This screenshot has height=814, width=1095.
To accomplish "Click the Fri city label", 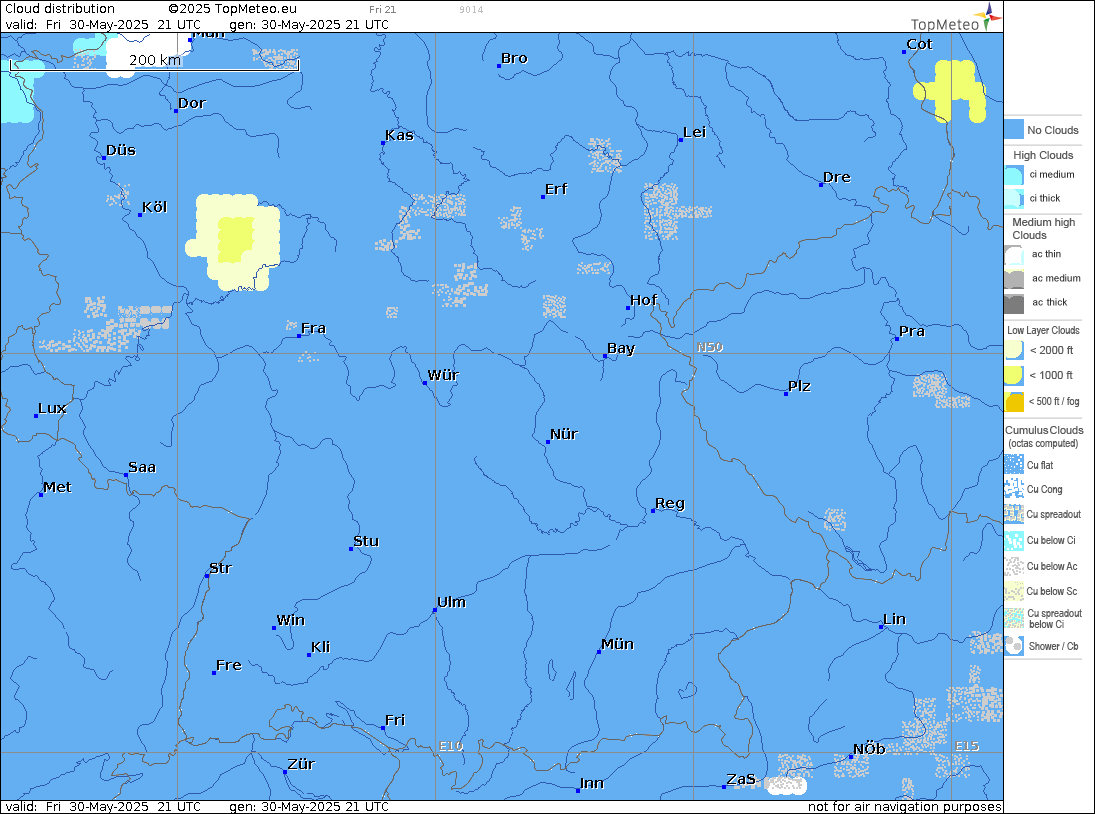I will (x=395, y=720).
